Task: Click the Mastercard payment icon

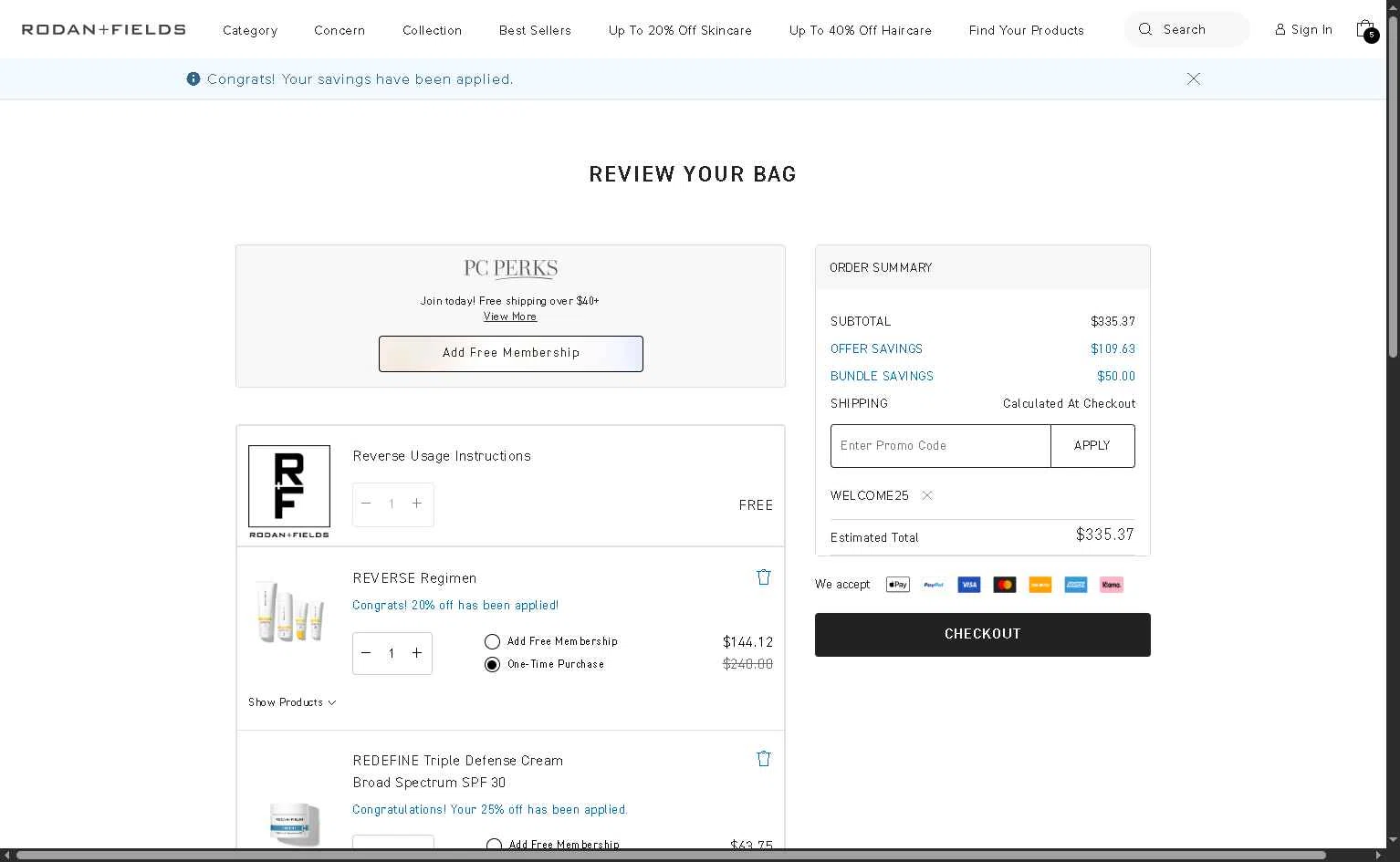Action: tap(1005, 585)
